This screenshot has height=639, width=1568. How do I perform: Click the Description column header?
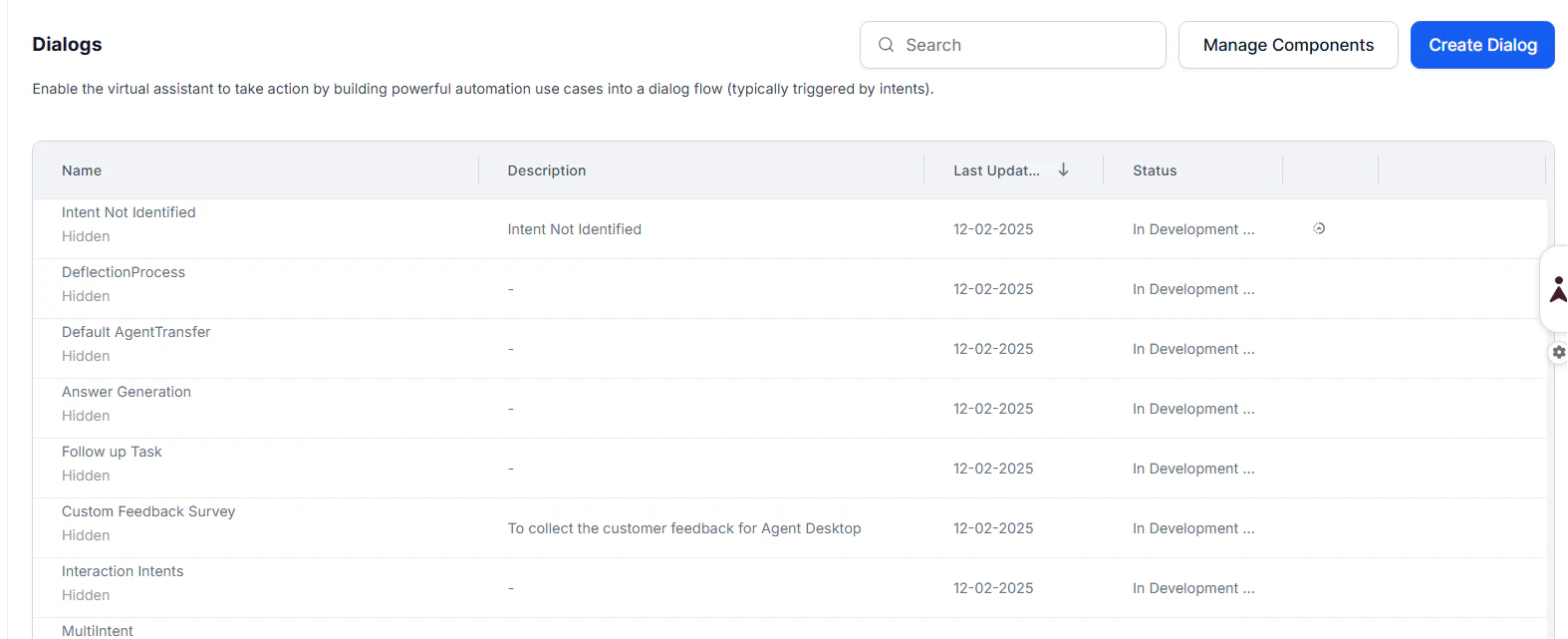(x=547, y=170)
